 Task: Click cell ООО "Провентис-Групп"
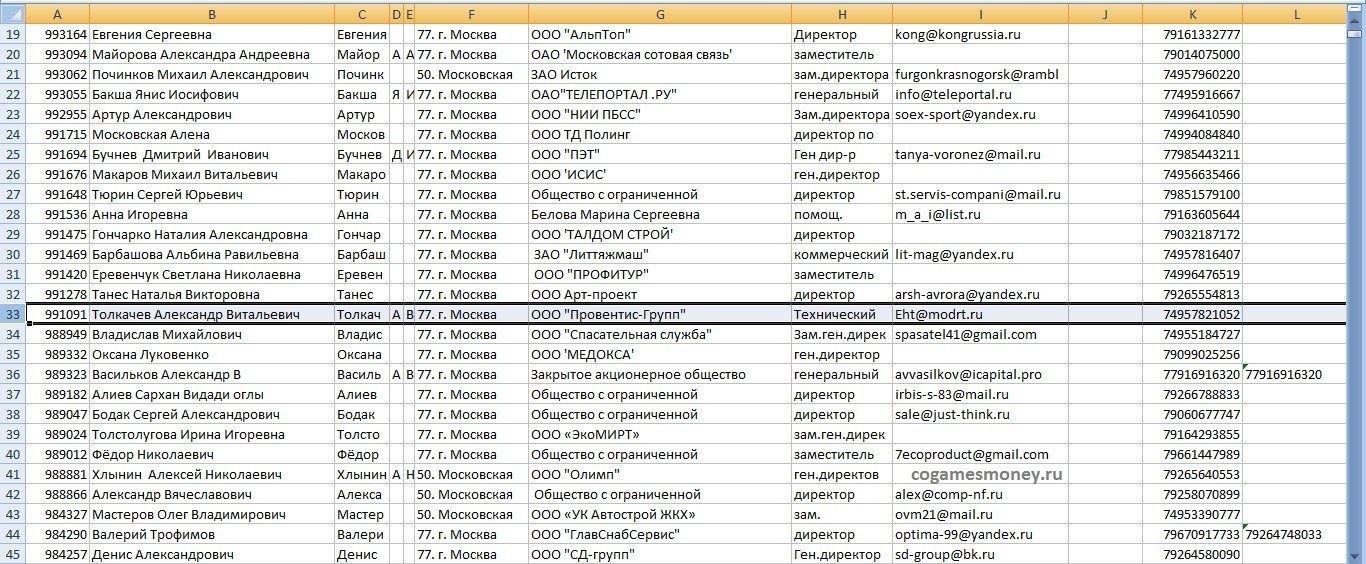[x=660, y=314]
